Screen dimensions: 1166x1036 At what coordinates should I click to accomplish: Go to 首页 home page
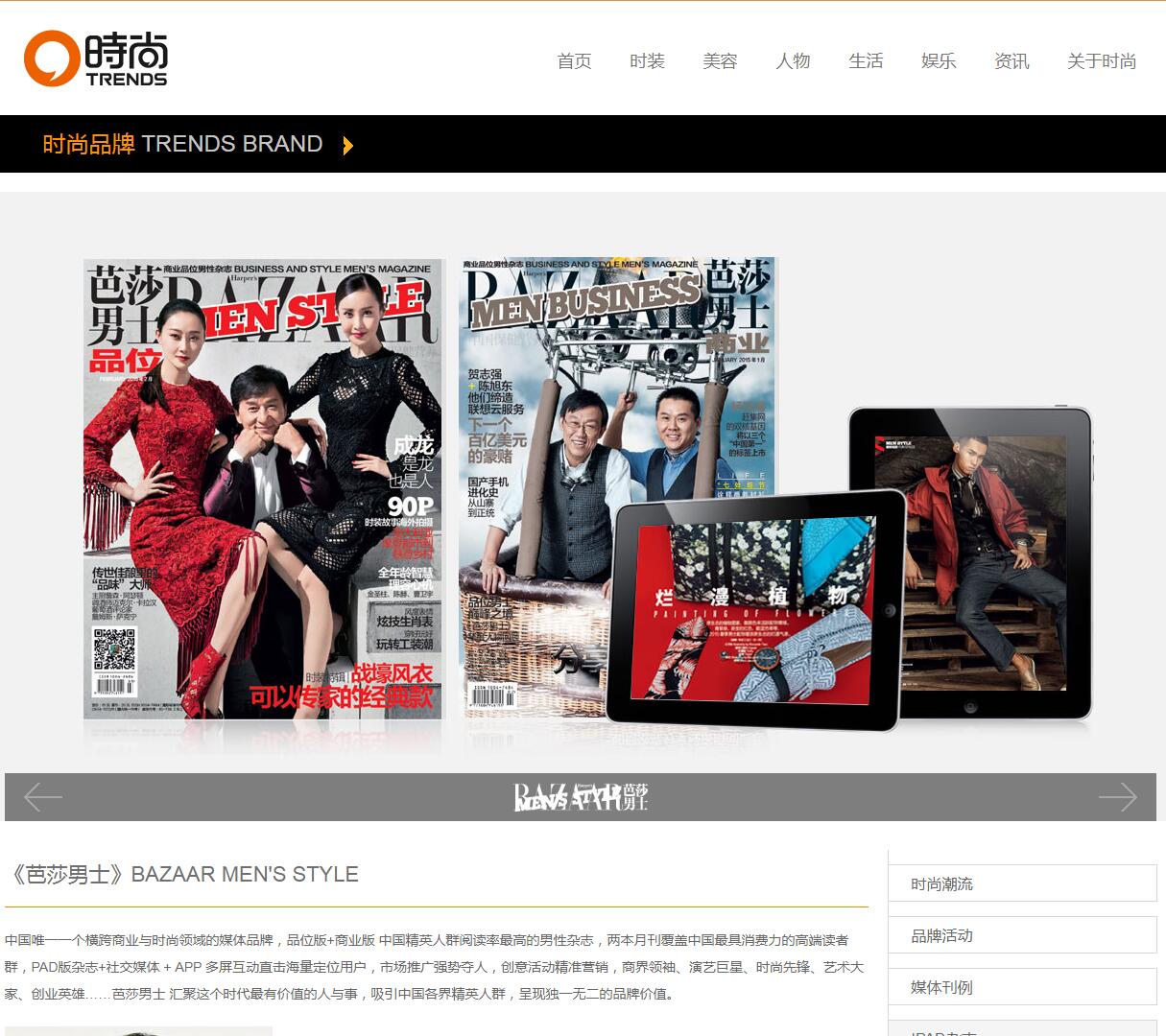tap(574, 61)
